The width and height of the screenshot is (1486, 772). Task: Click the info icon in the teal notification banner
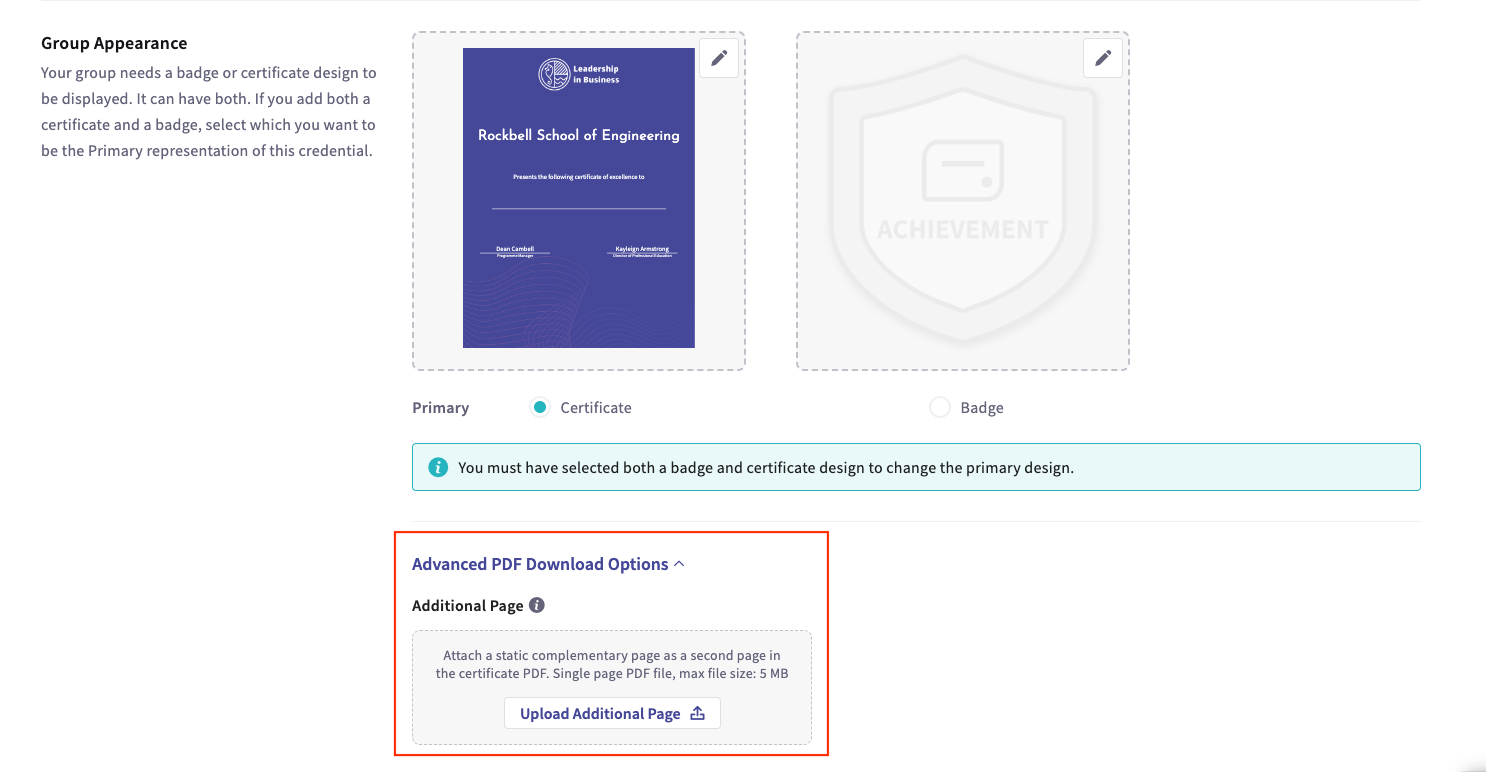437,466
